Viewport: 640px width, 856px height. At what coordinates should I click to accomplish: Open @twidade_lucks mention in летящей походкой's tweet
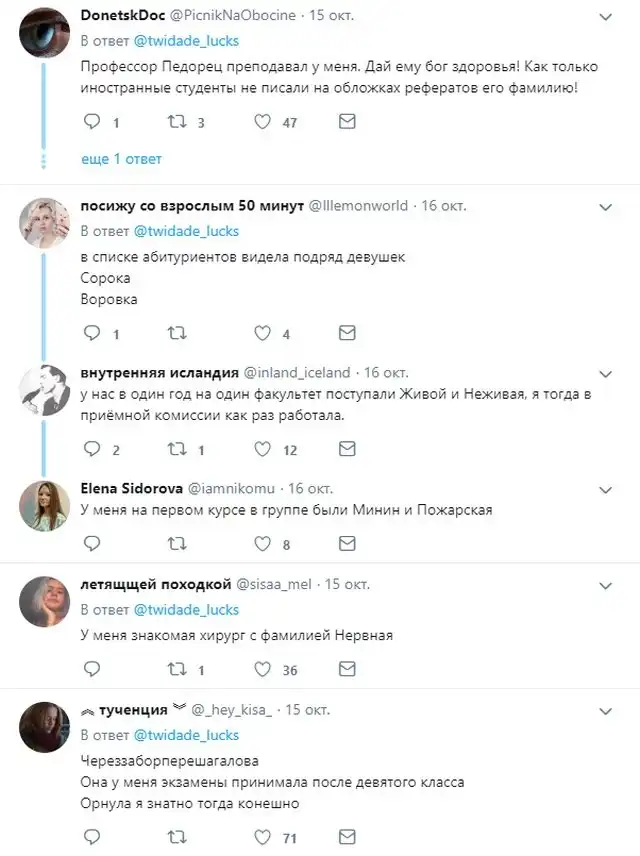[187, 609]
